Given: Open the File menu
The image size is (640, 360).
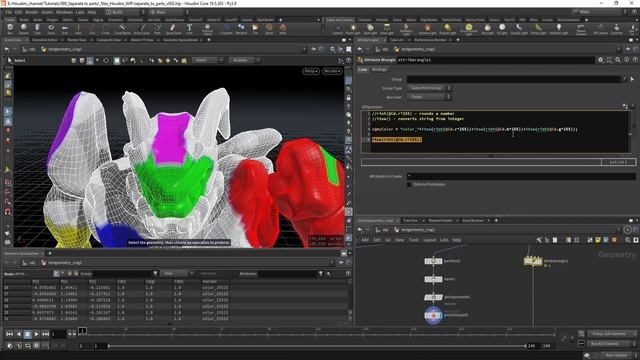Looking at the screenshot, I should click(9, 12).
